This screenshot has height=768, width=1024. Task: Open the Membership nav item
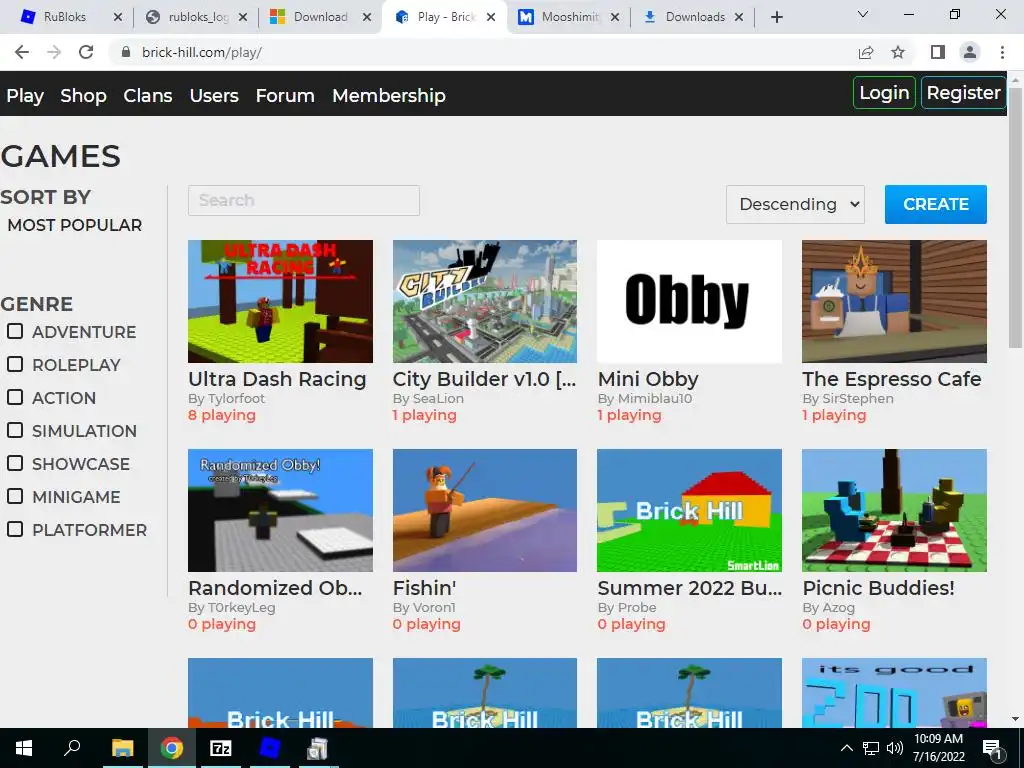coord(389,95)
